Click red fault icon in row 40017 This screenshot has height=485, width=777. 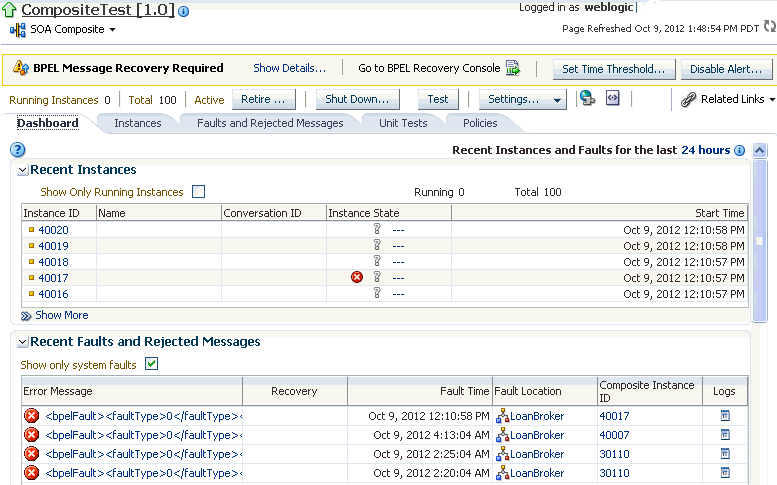(357, 277)
